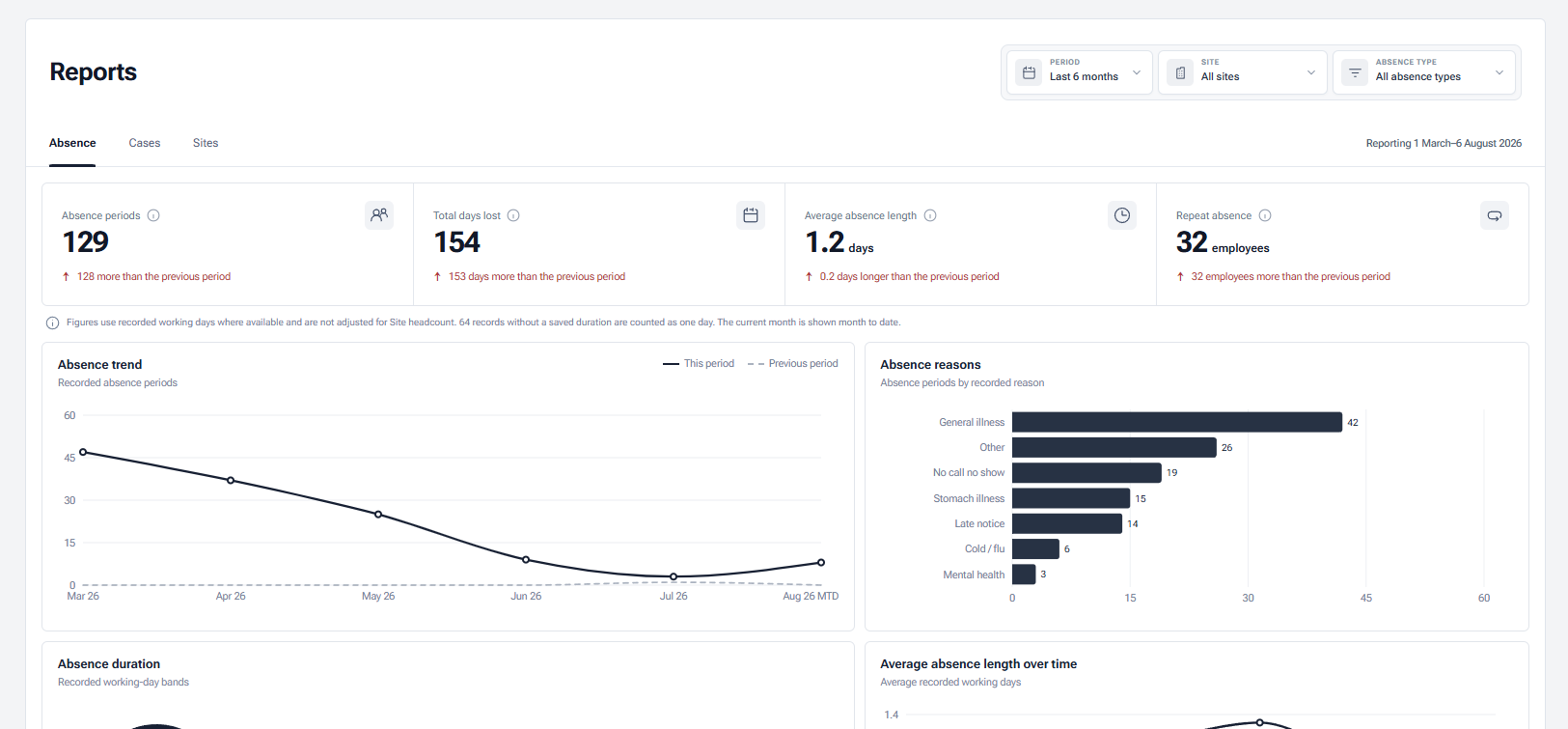Switch to the Sites tab
This screenshot has width=1568, height=729.
coord(206,143)
